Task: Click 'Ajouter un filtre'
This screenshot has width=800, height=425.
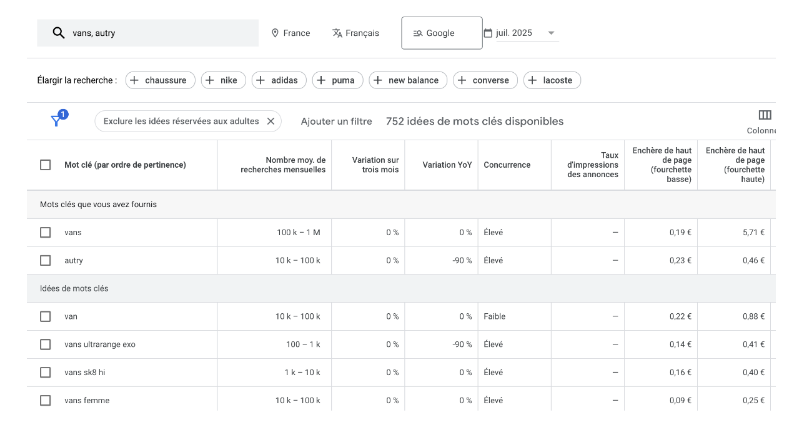Action: pyautogui.click(x=336, y=121)
